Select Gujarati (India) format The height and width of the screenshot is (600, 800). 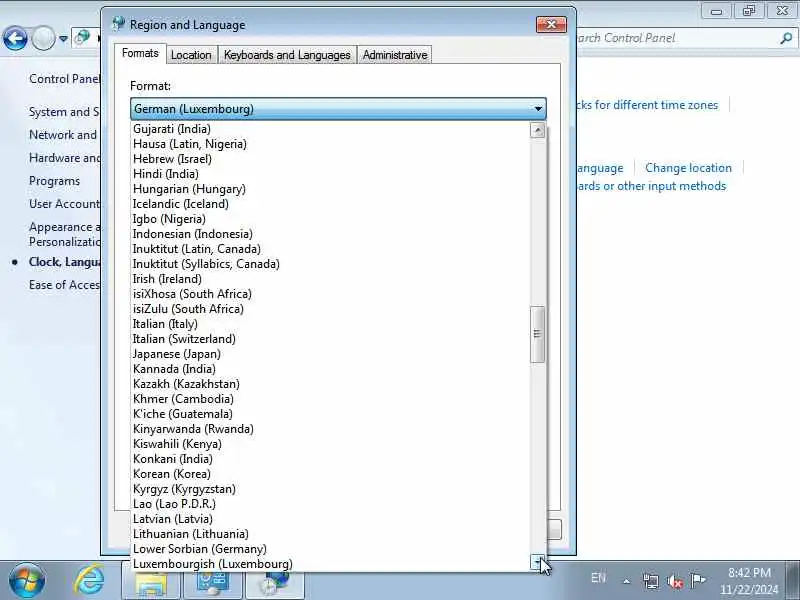pyautogui.click(x=331, y=129)
